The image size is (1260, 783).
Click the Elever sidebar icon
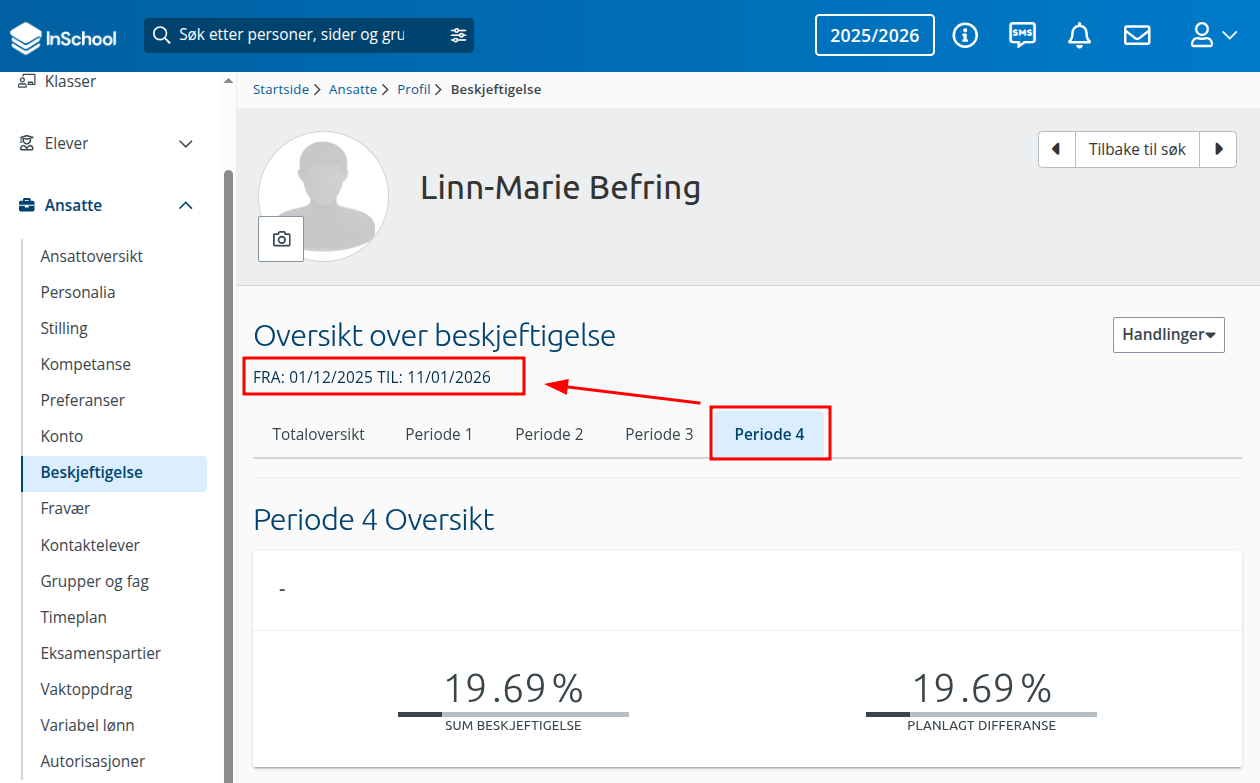[x=27, y=143]
